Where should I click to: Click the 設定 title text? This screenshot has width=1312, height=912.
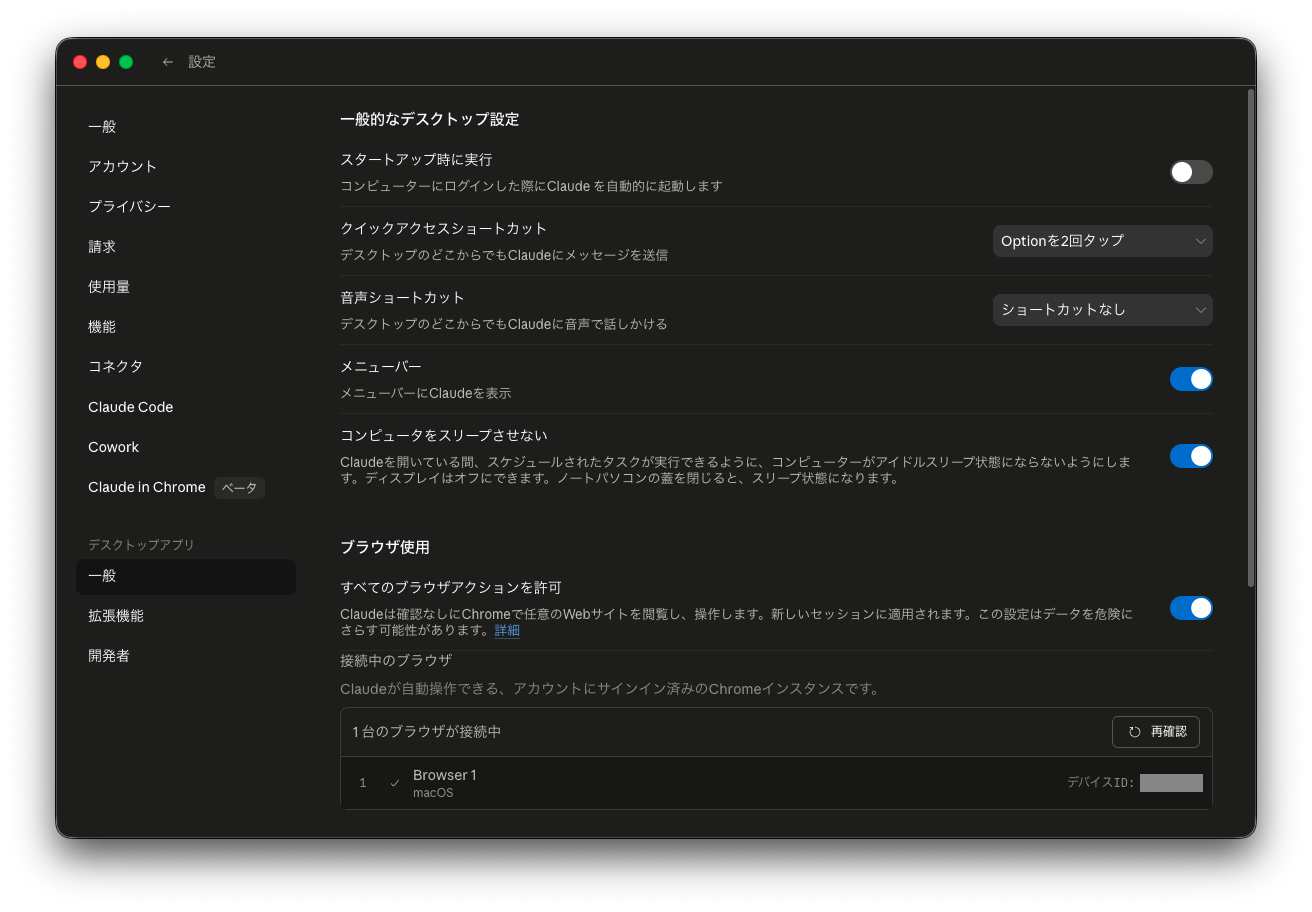pos(202,62)
